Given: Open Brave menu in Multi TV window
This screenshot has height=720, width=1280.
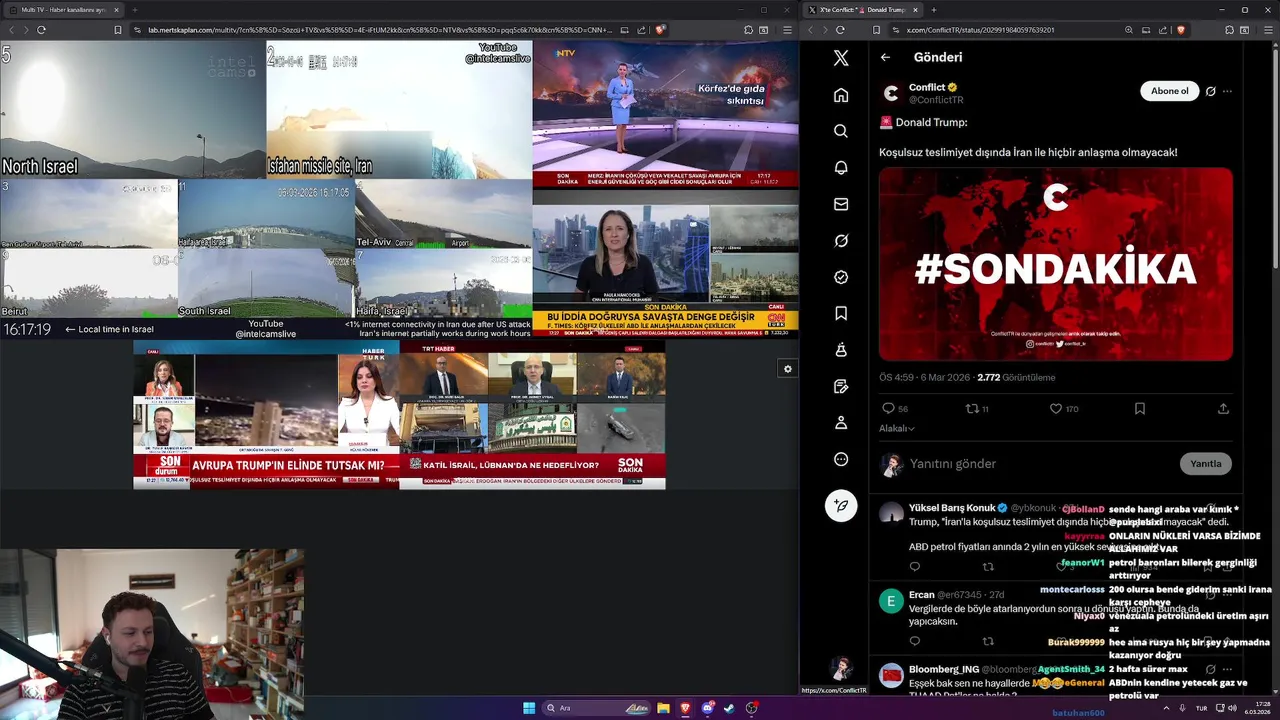Looking at the screenshot, I should (787, 30).
